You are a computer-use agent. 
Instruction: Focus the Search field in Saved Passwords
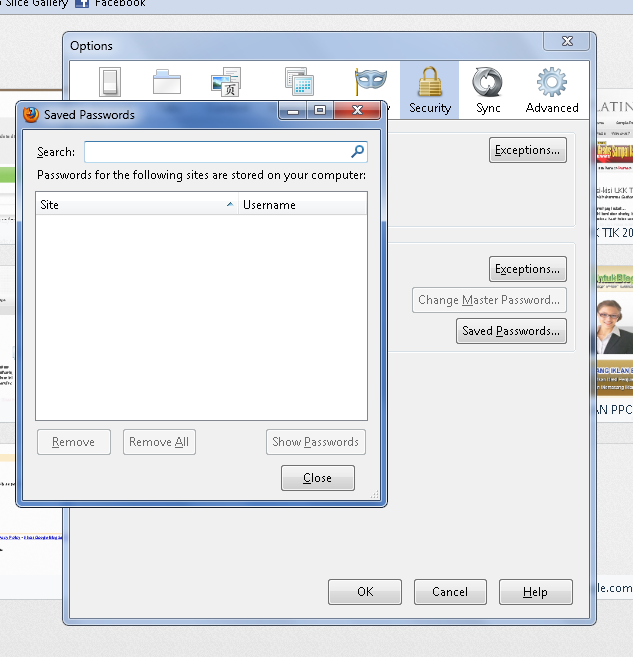coord(225,152)
